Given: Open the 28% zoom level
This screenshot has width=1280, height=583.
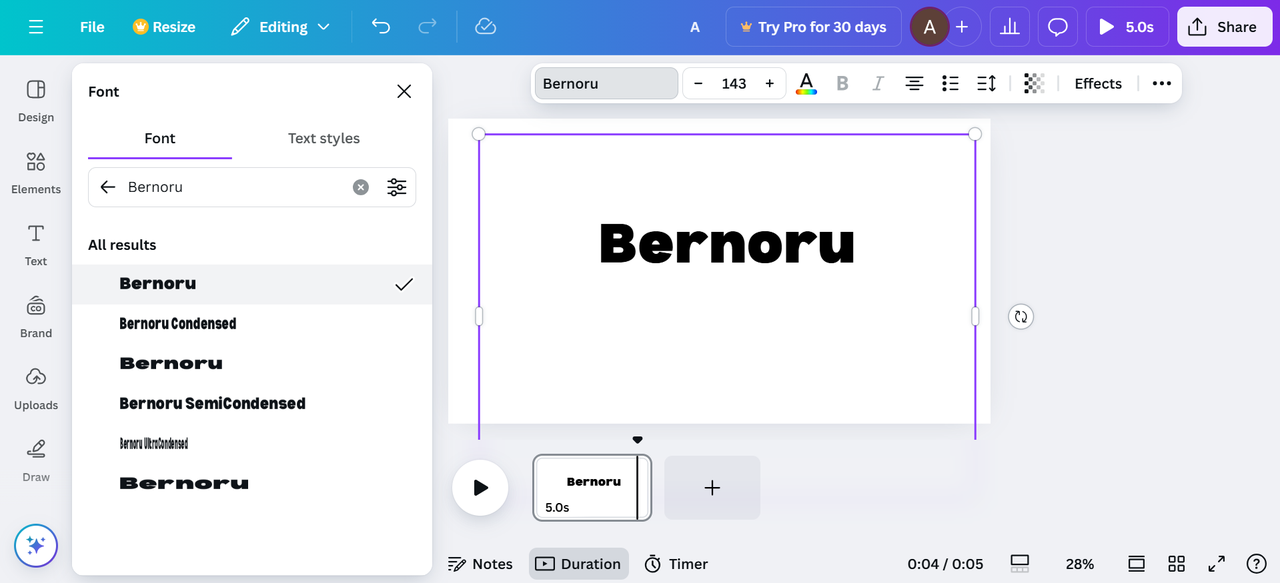Looking at the screenshot, I should tap(1079, 564).
